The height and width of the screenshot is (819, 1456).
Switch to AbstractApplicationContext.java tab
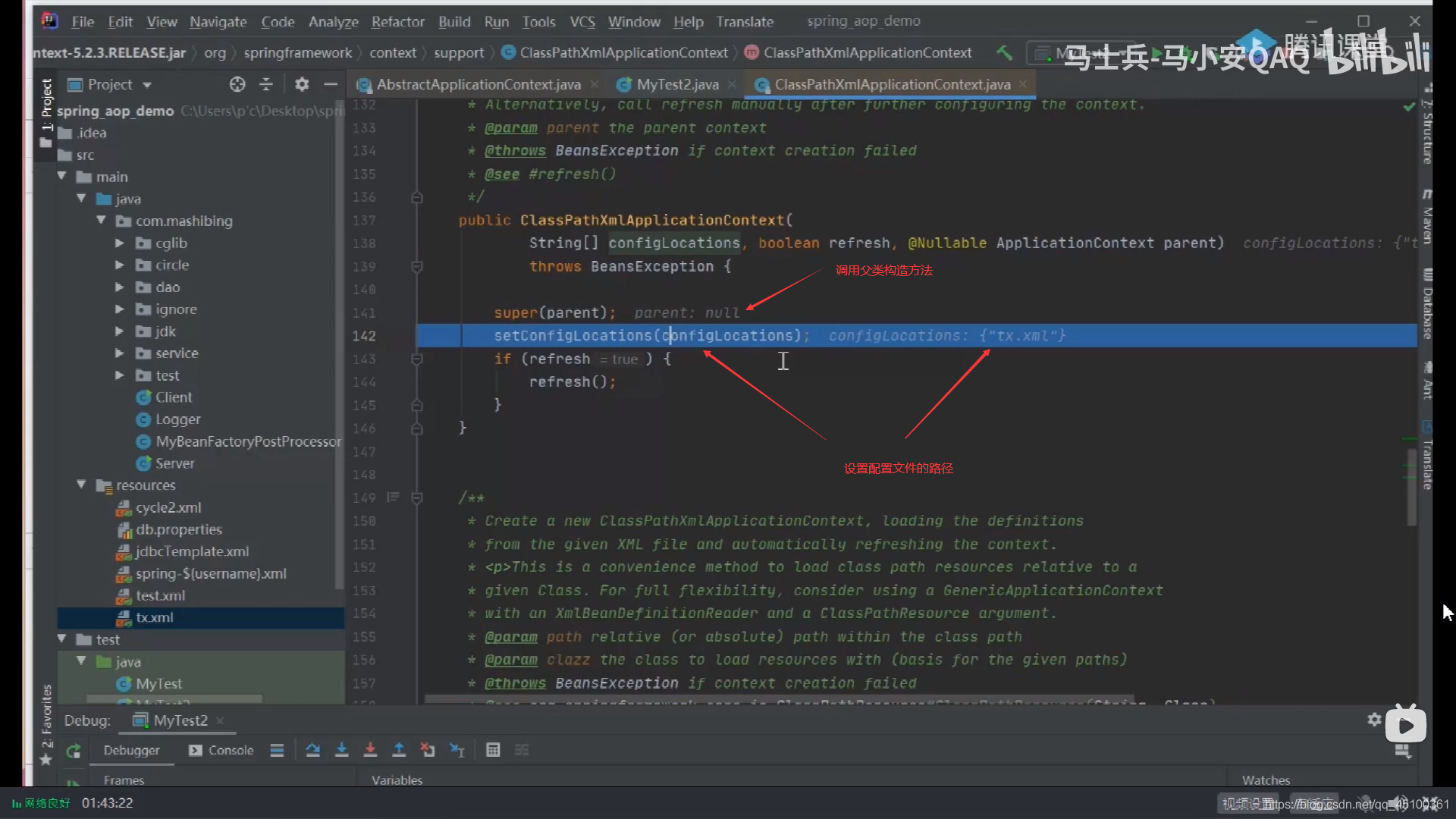479,84
